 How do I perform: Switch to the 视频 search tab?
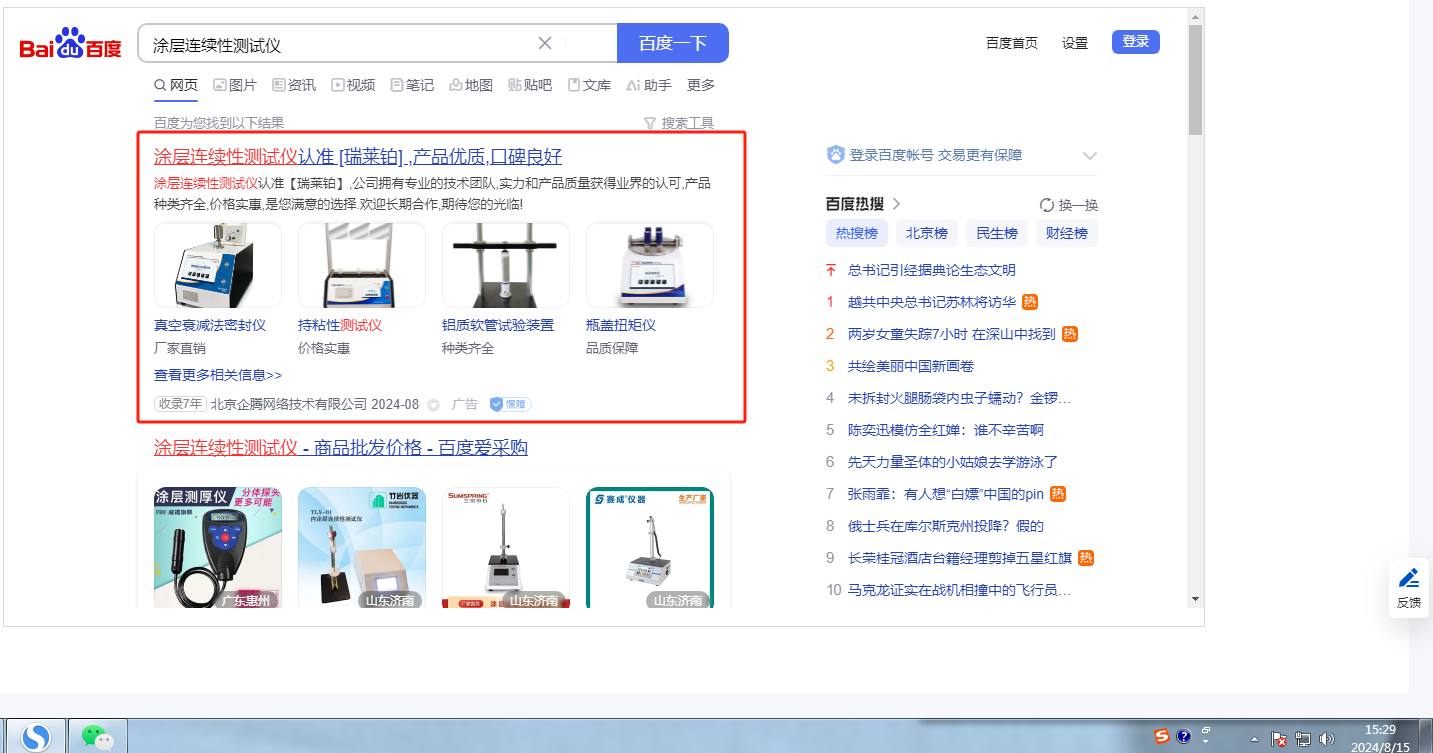[x=353, y=85]
